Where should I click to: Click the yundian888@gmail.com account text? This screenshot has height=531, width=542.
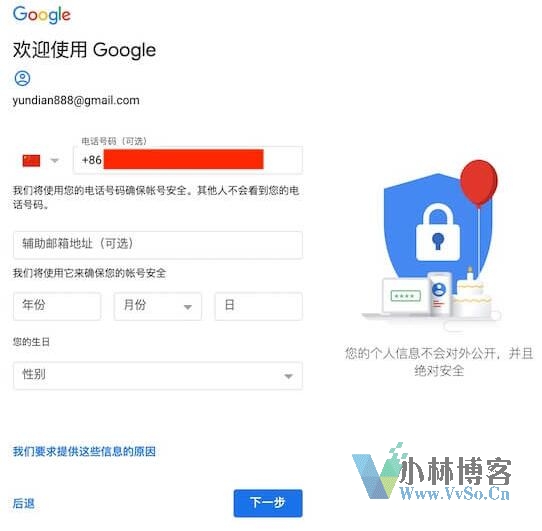pos(76,101)
